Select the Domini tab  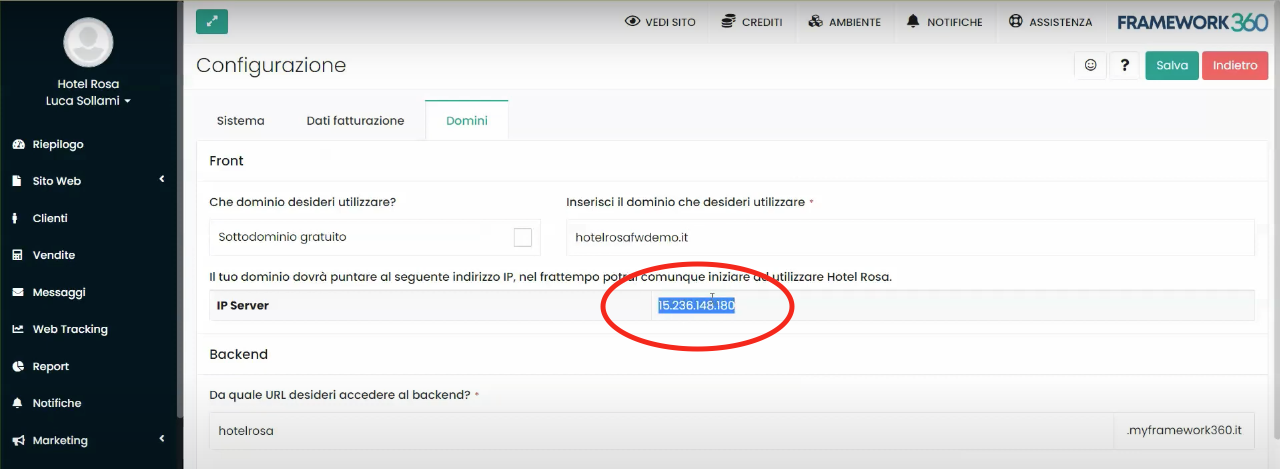[x=467, y=120]
